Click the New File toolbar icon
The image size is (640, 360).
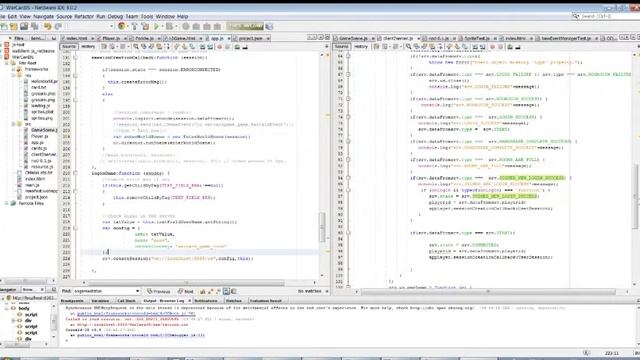pos(4,27)
